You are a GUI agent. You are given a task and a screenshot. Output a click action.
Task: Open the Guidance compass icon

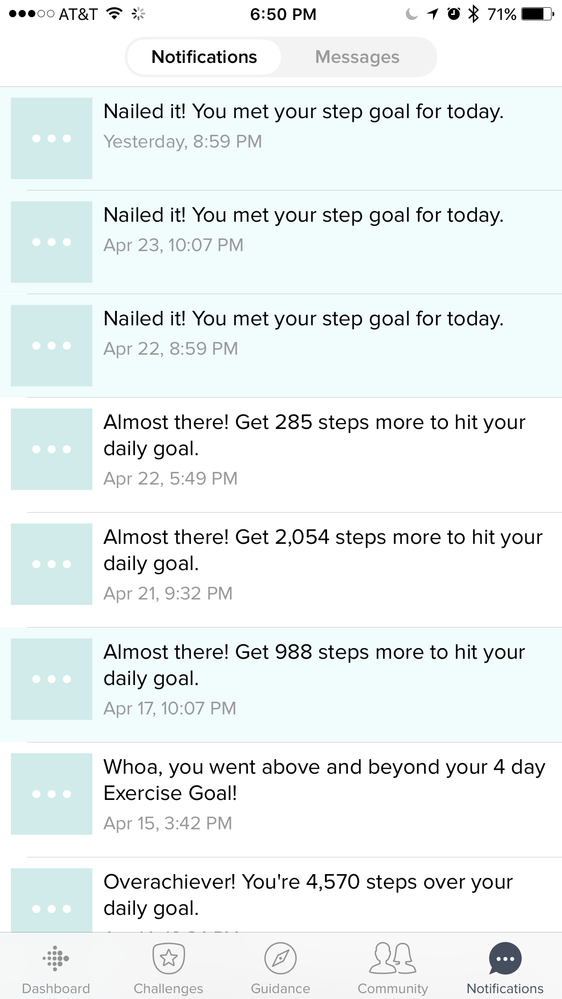[280, 958]
